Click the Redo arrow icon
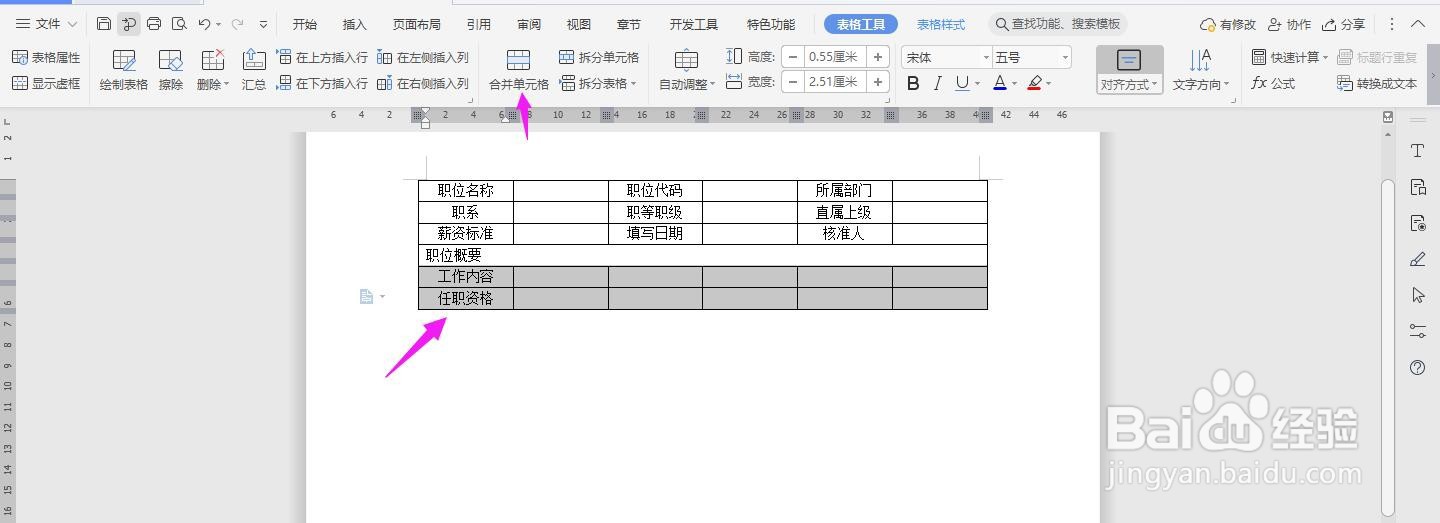 (237, 24)
